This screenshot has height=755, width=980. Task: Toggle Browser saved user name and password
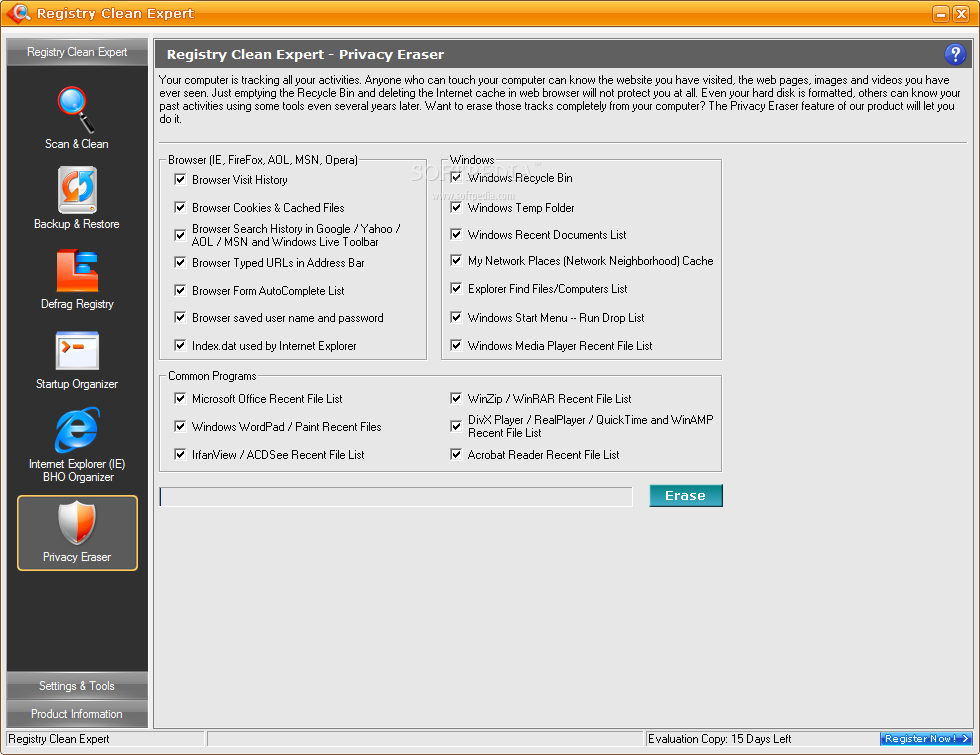[180, 317]
